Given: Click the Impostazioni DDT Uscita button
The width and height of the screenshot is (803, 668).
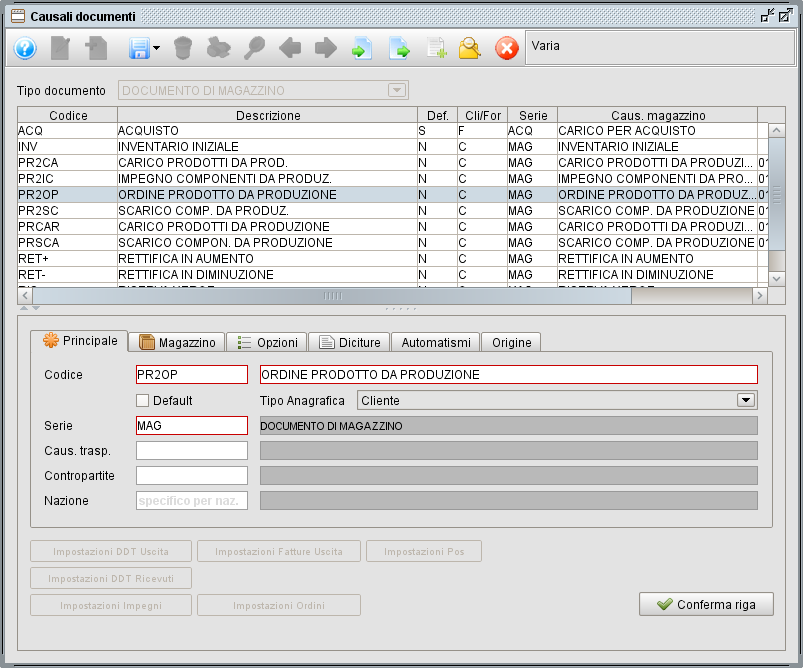Looking at the screenshot, I should point(110,551).
